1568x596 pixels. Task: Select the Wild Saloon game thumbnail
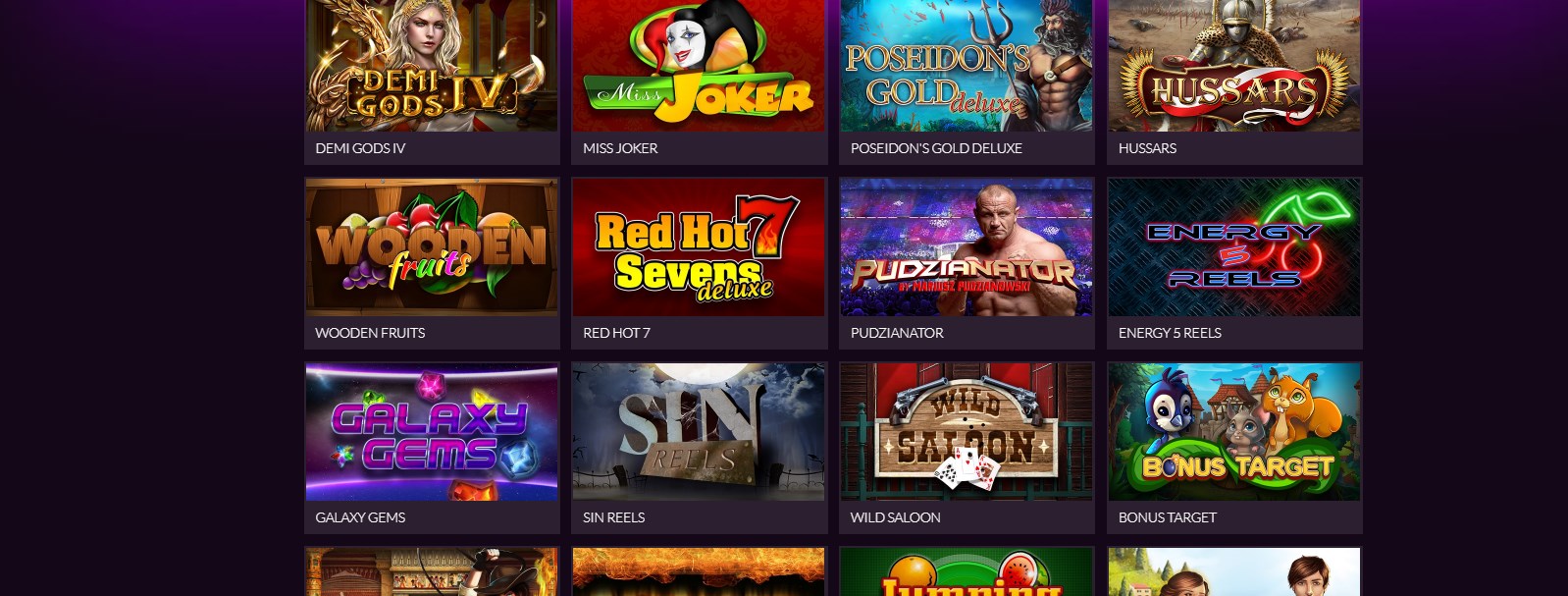click(x=967, y=432)
